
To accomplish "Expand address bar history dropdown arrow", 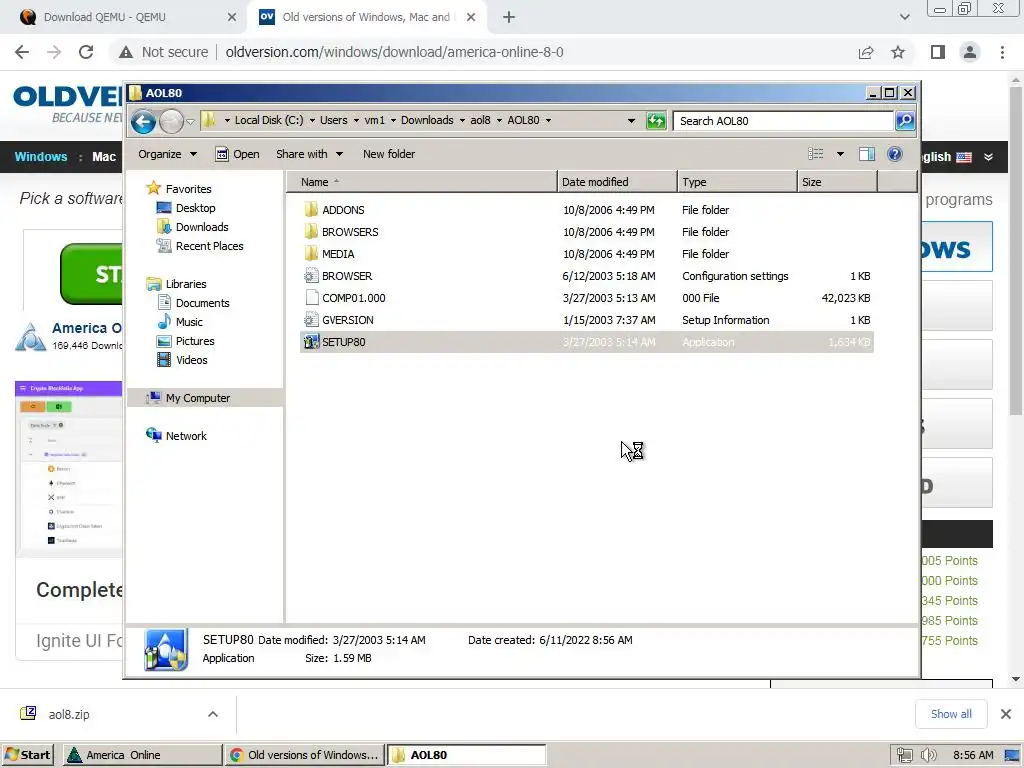I will (x=631, y=121).
